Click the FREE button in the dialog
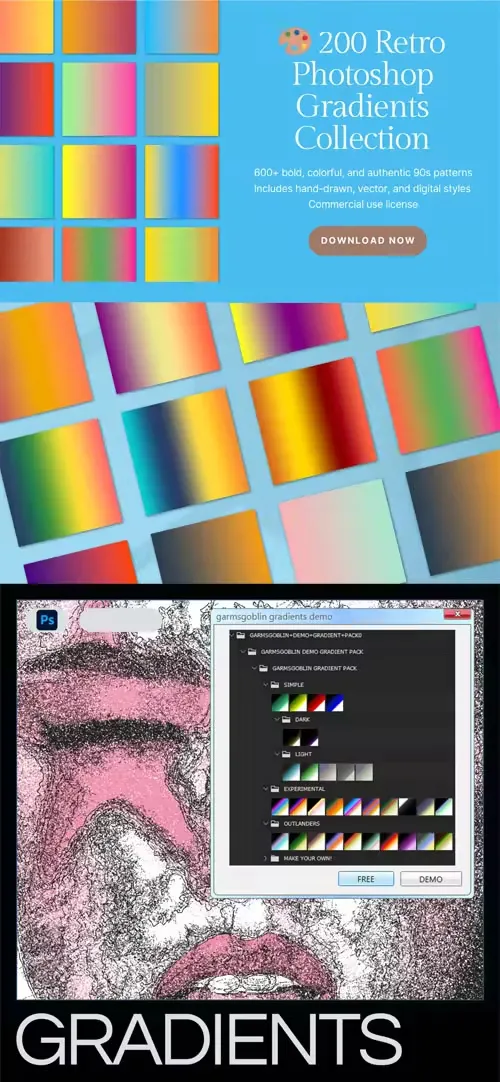The height and width of the screenshot is (1082, 500). pos(366,879)
